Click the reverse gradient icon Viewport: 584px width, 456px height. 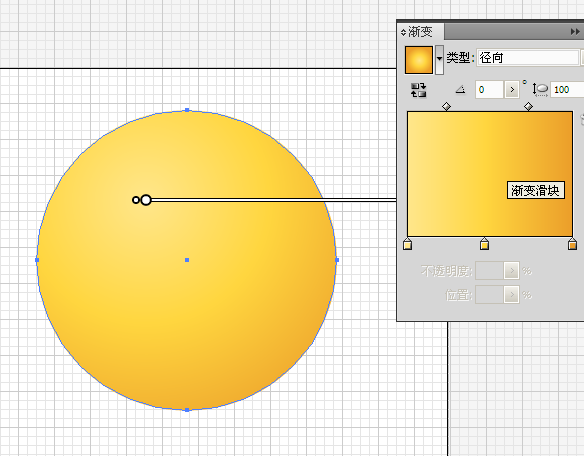[x=418, y=90]
